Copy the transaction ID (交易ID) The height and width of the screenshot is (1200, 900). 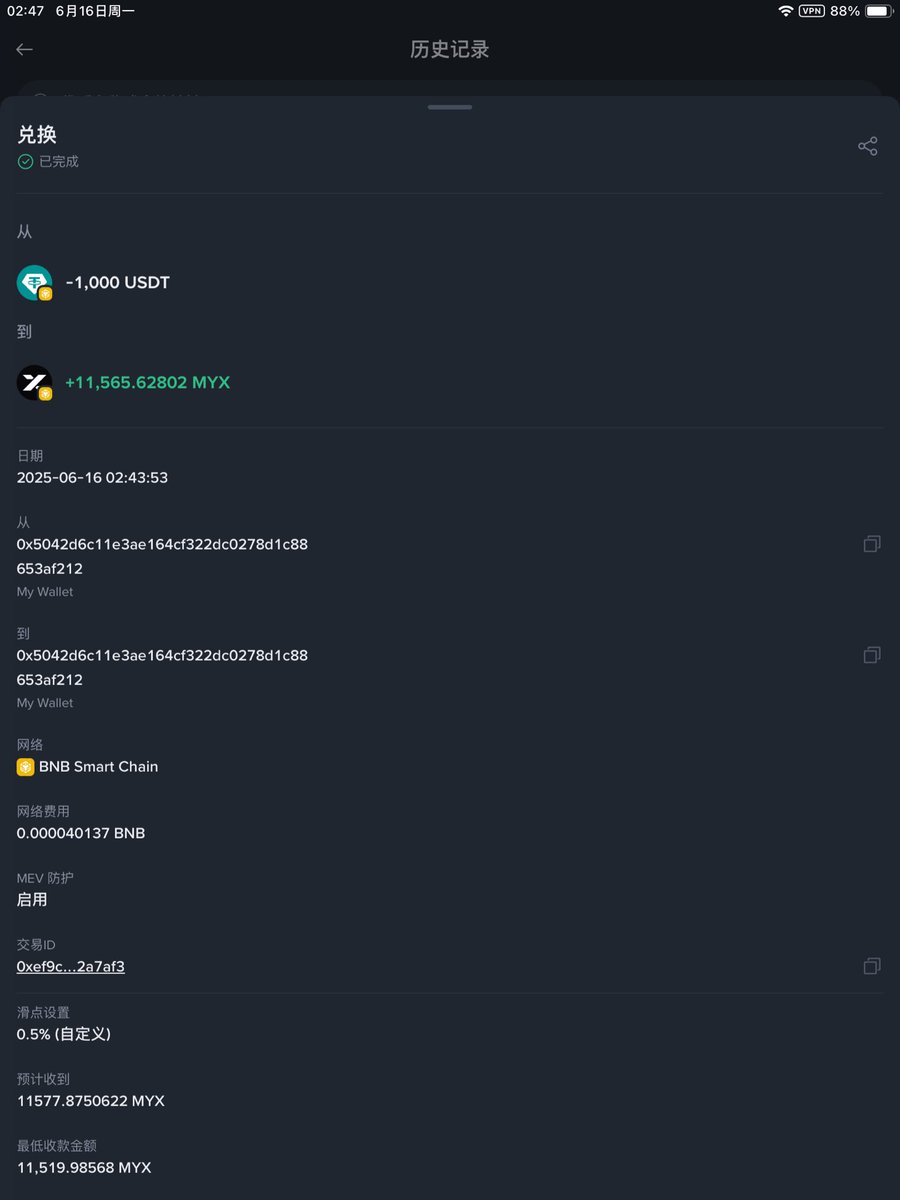point(872,966)
